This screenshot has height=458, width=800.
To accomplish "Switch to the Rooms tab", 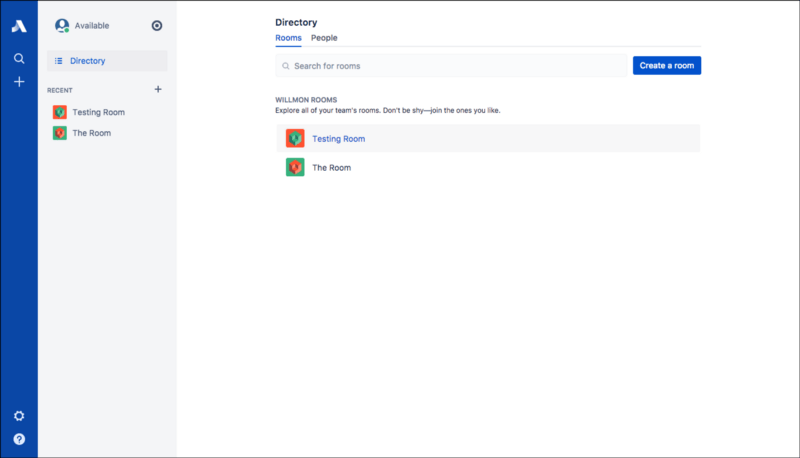I will (x=288, y=38).
